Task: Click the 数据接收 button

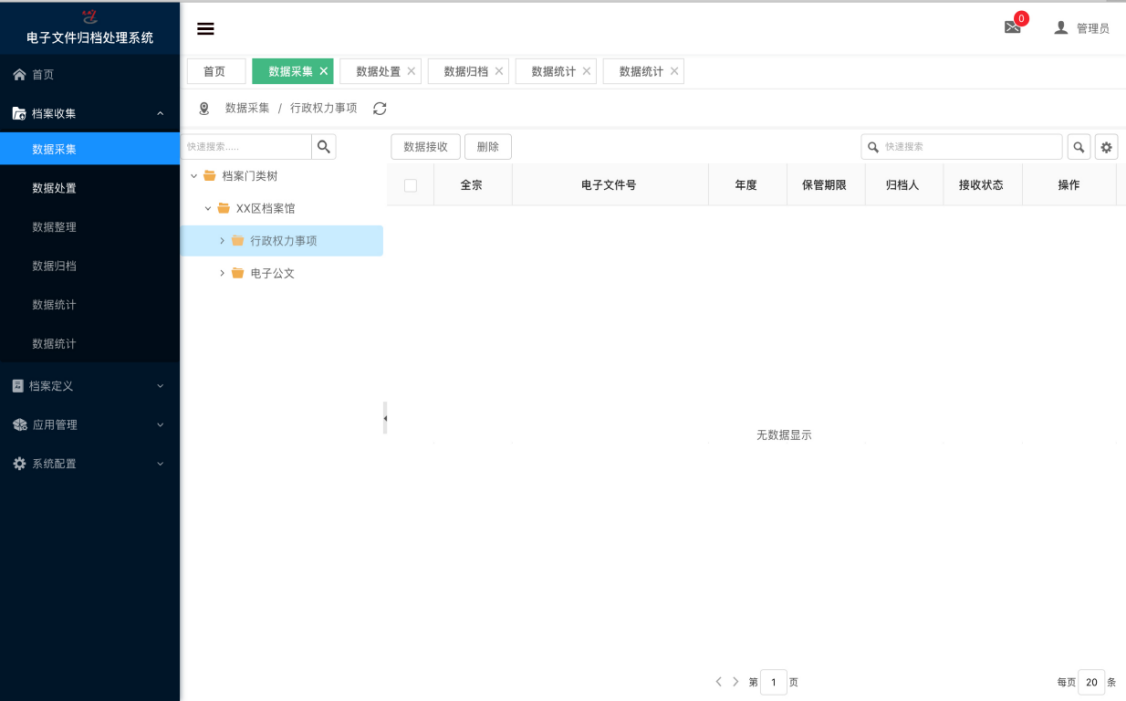Action: (x=424, y=146)
